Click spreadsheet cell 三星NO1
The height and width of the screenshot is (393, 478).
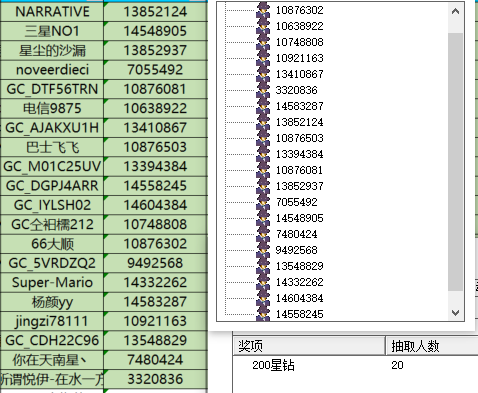coord(52,31)
